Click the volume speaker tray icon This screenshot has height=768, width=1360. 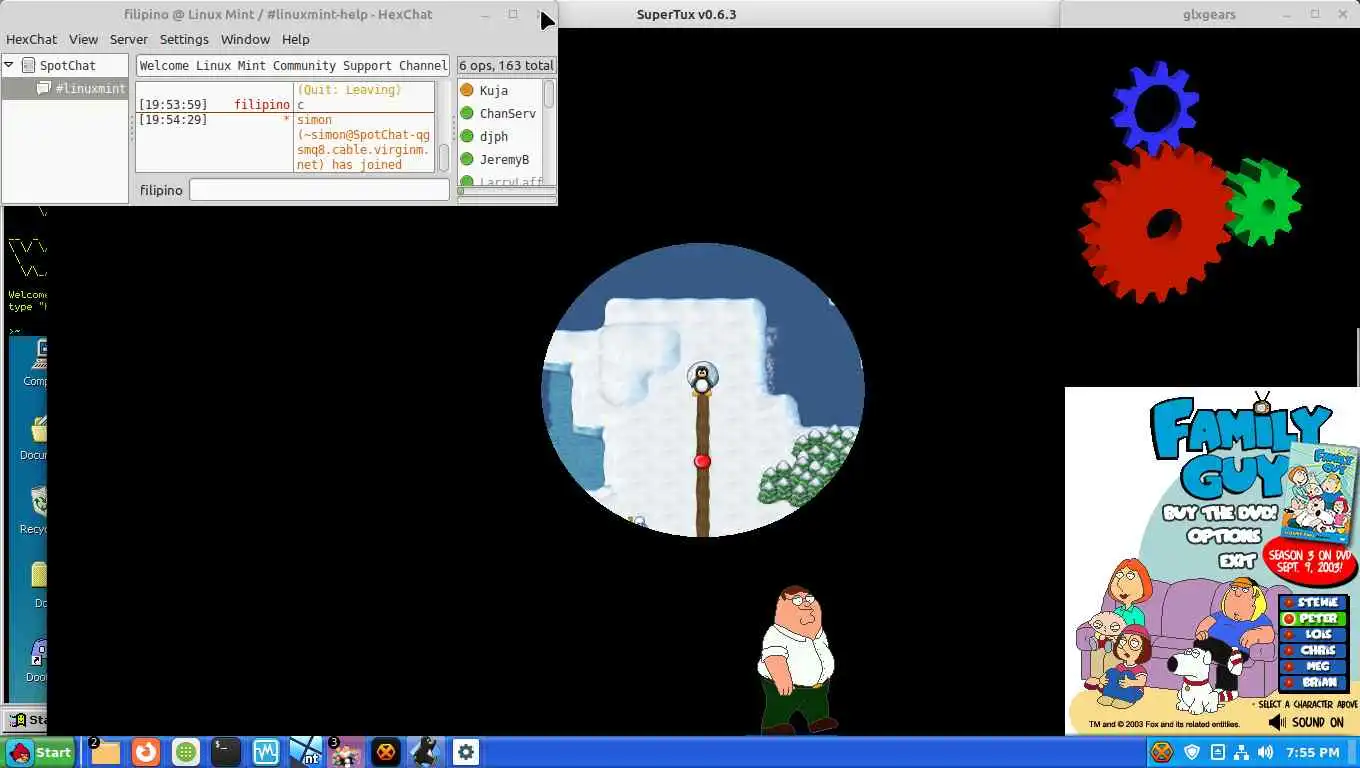coord(1266,752)
